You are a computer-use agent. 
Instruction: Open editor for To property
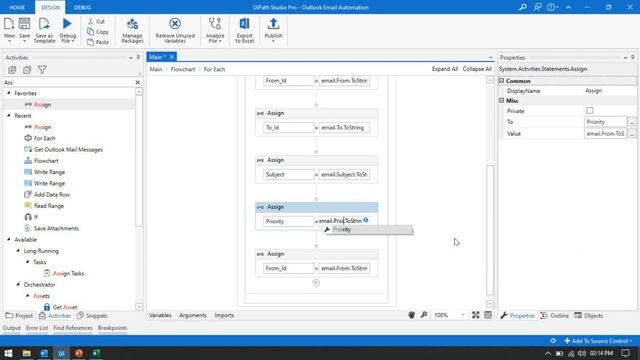coord(632,122)
